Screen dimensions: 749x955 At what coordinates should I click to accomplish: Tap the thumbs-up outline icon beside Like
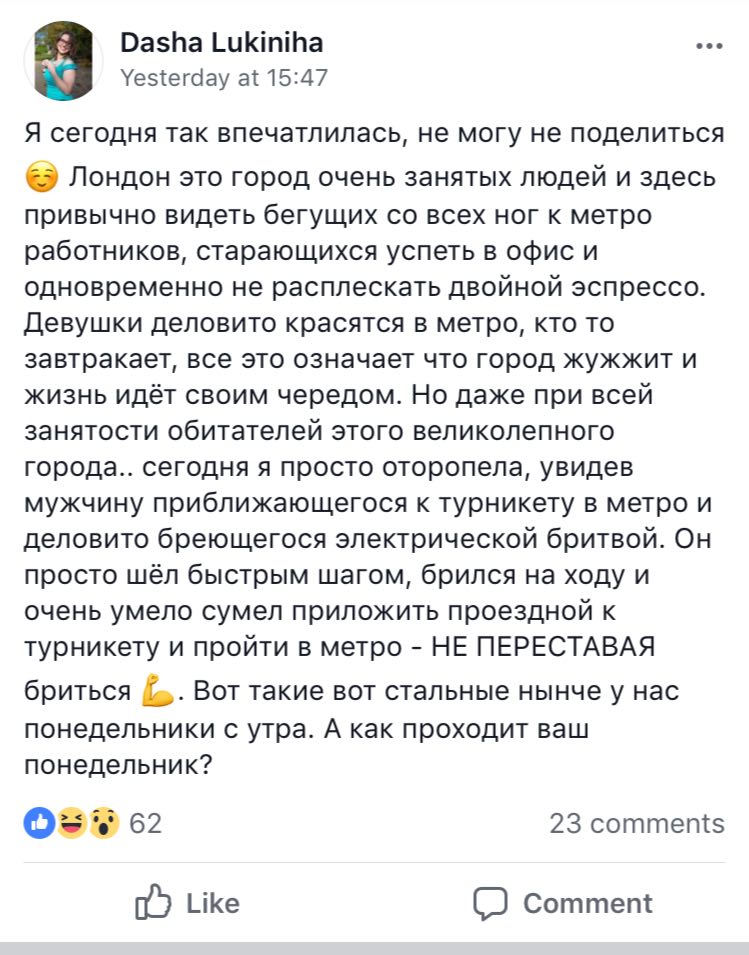tap(153, 903)
